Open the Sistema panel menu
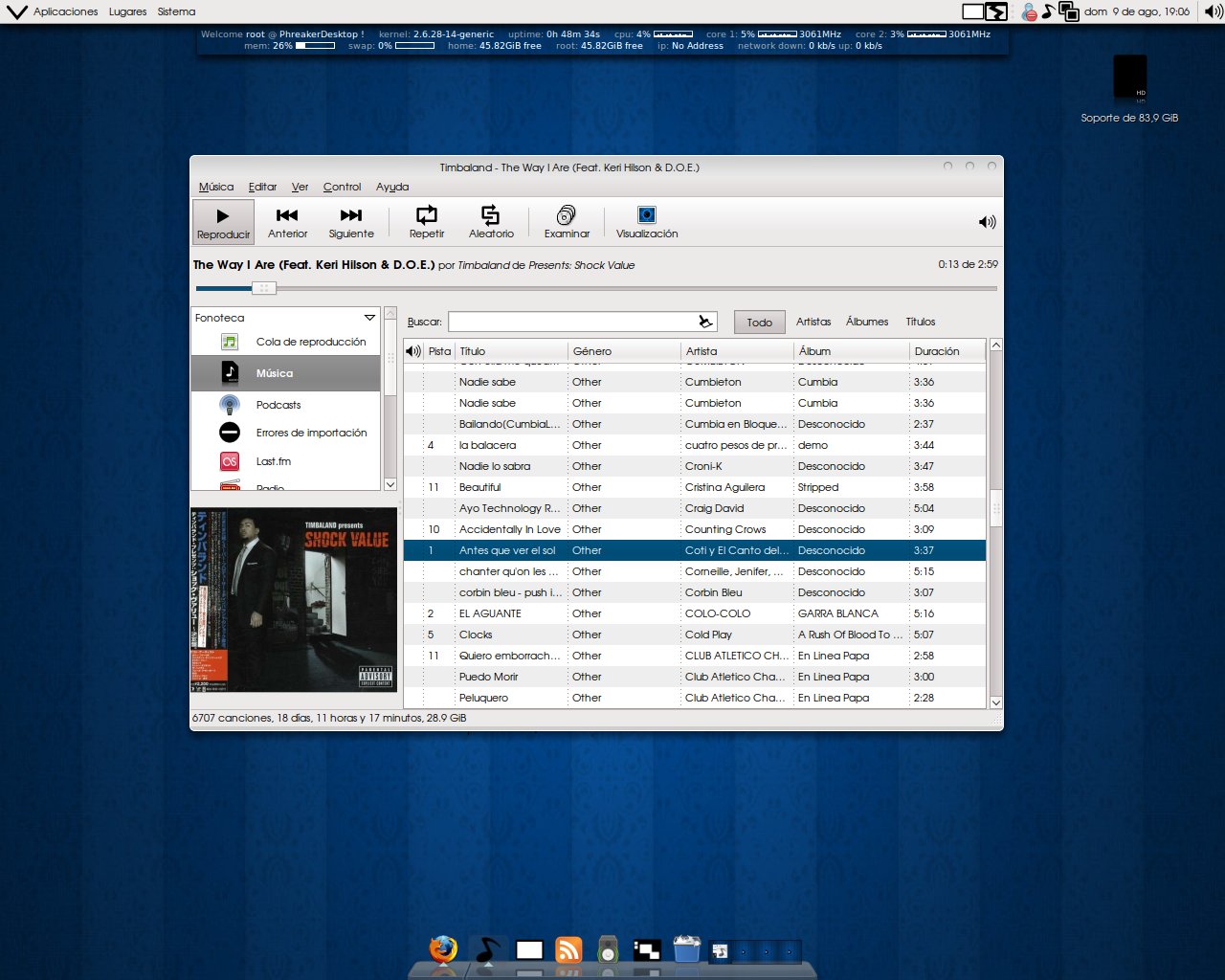 (176, 11)
